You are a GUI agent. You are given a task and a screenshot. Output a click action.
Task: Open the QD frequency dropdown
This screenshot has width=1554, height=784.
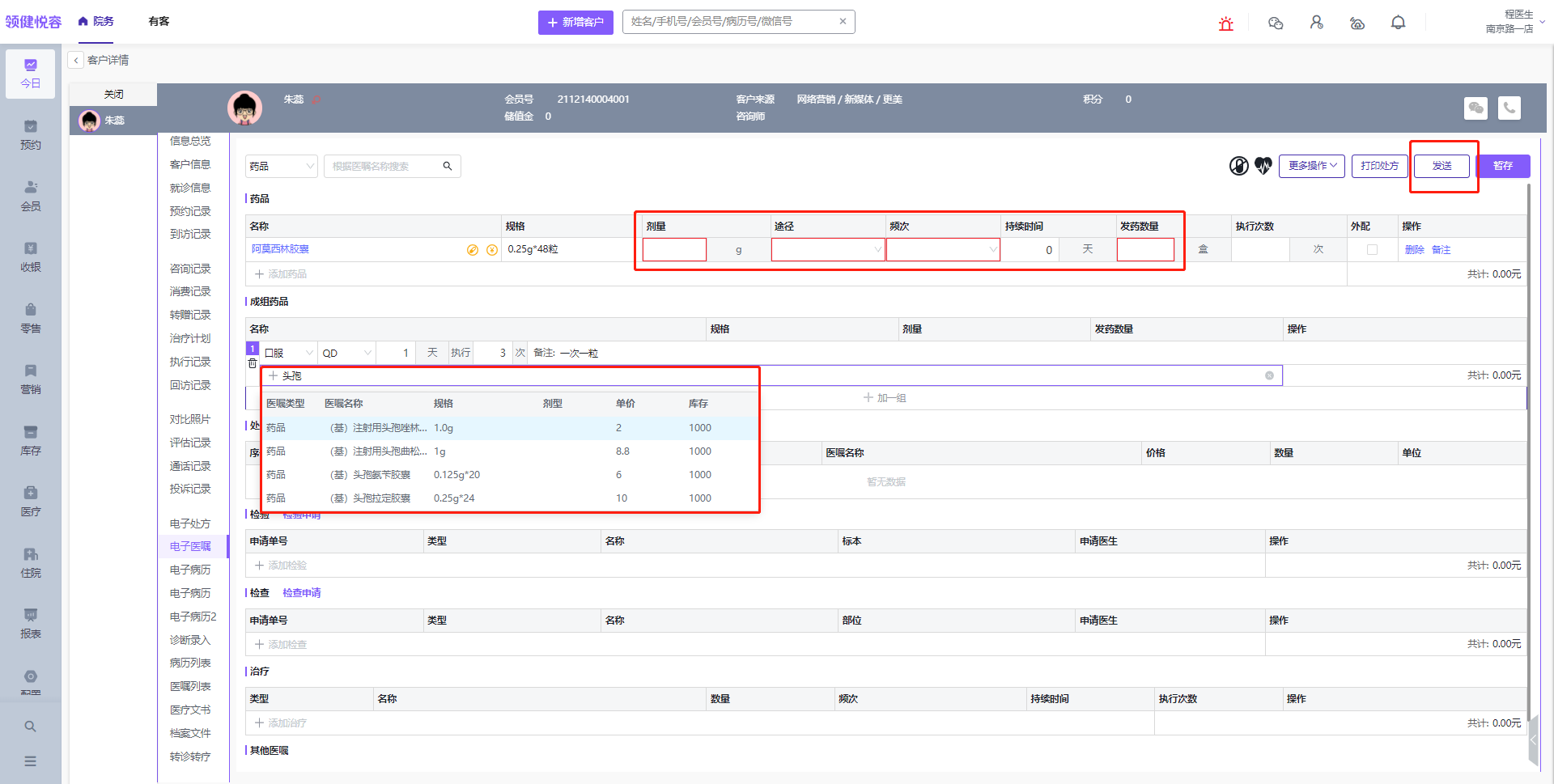(346, 353)
